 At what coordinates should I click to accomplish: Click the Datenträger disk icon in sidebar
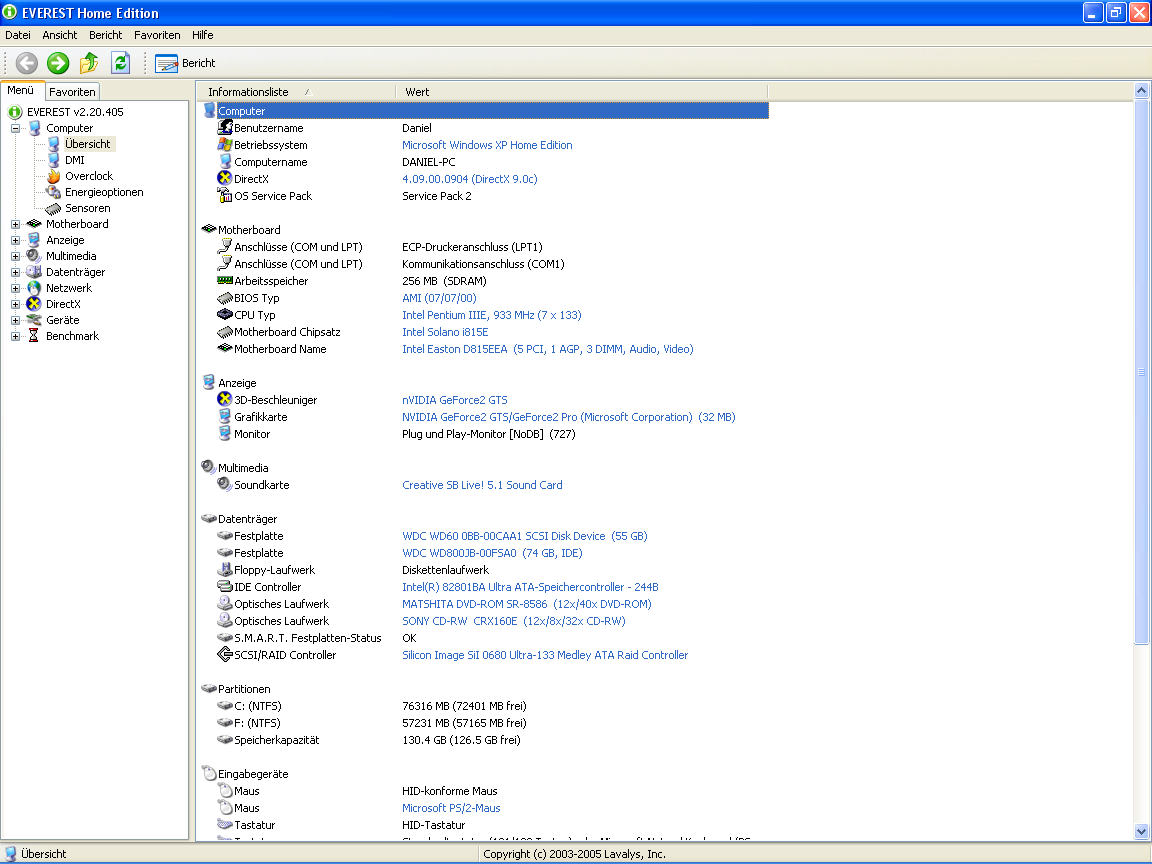click(34, 273)
